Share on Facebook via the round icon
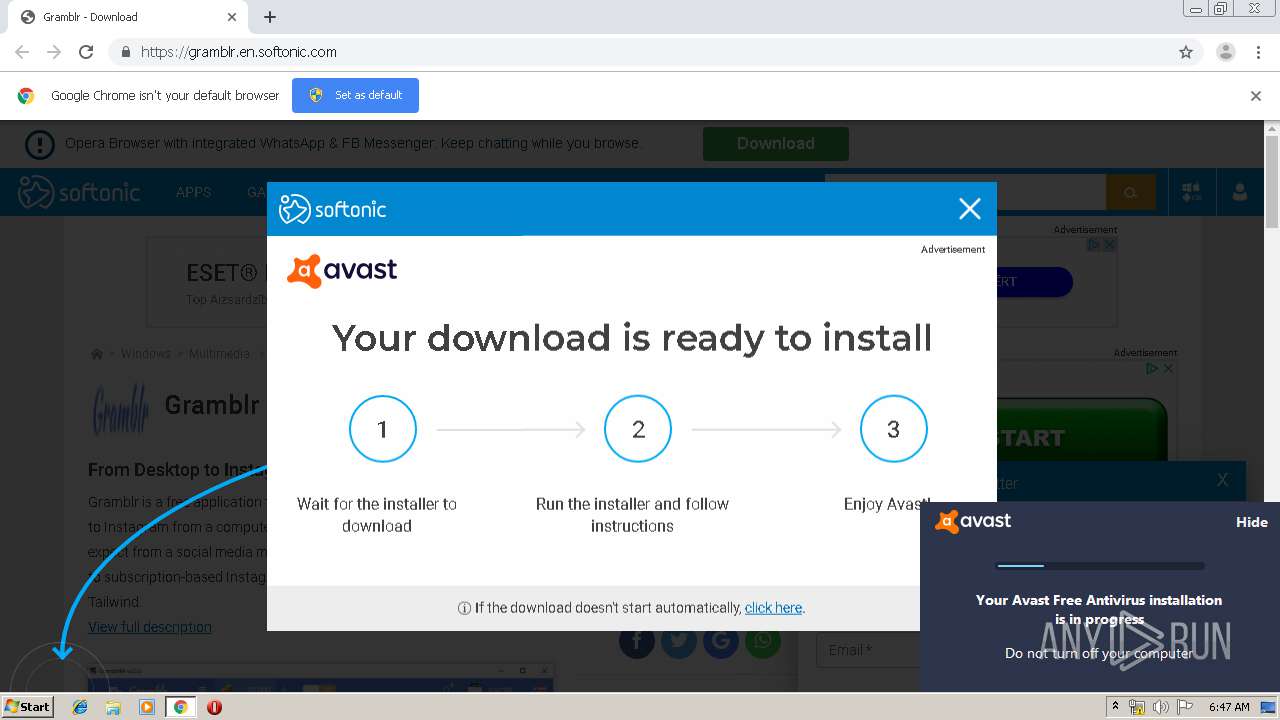The height and width of the screenshot is (720, 1280). coord(637,641)
